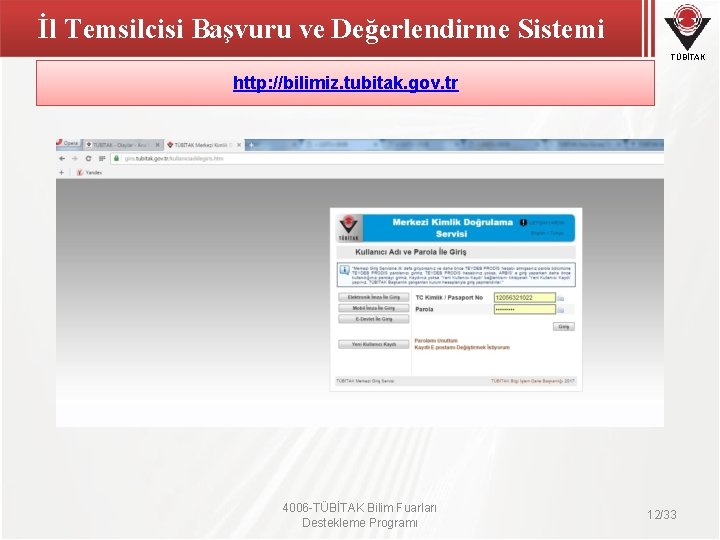Click the TÜBİTAK Merkezi Giriş Servisi footer text
Image resolution: width=720 pixels, height=540 pixels.
pos(365,381)
